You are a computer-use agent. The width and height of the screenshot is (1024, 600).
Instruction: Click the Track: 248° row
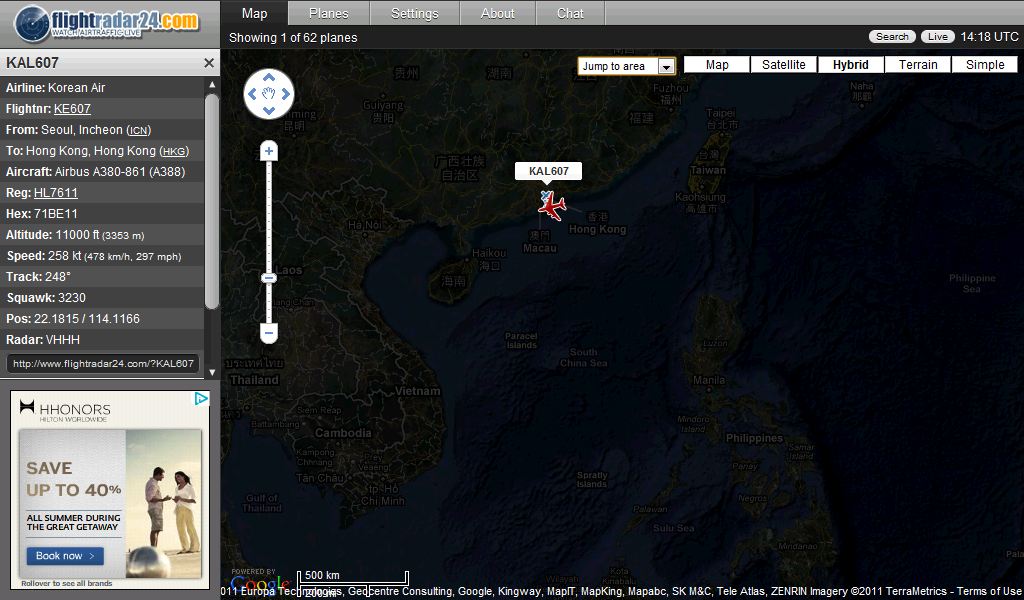coord(102,277)
